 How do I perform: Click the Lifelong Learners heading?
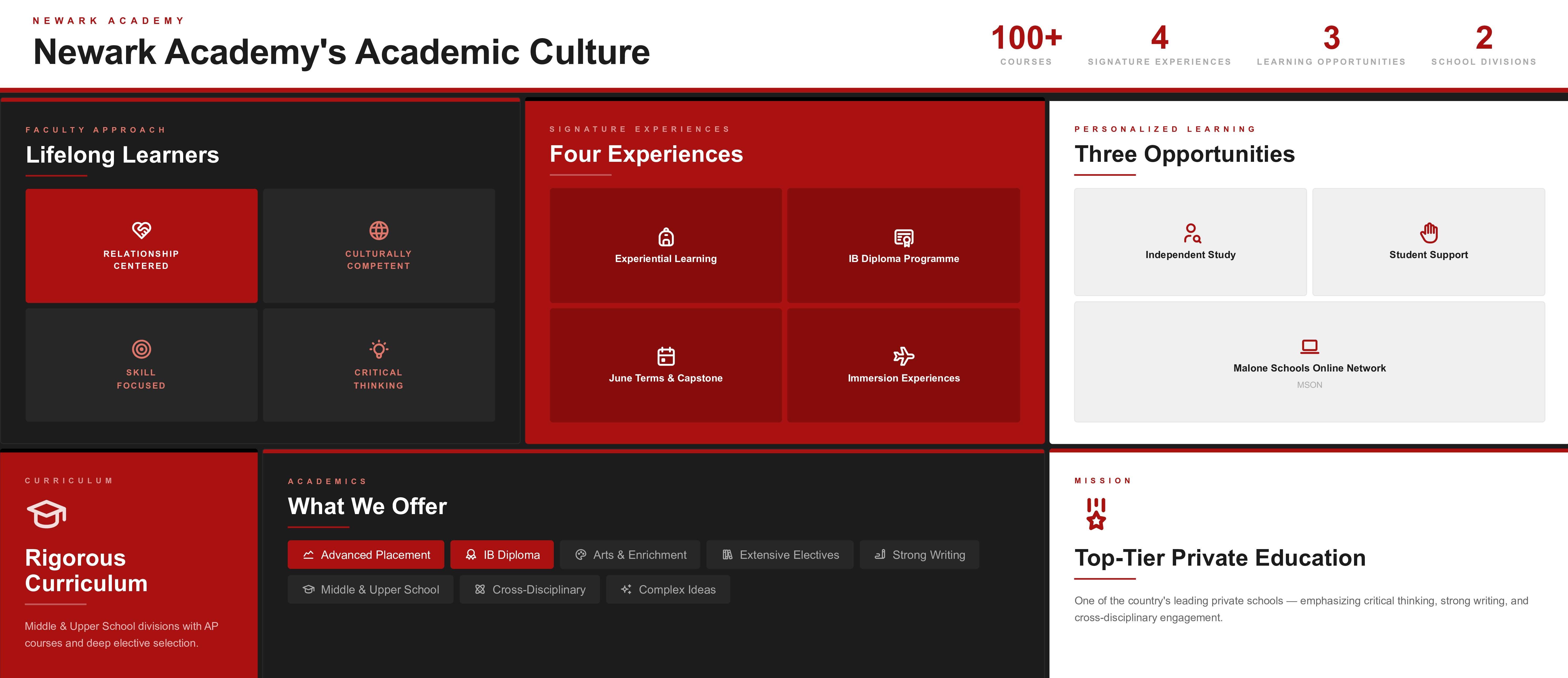(x=122, y=155)
